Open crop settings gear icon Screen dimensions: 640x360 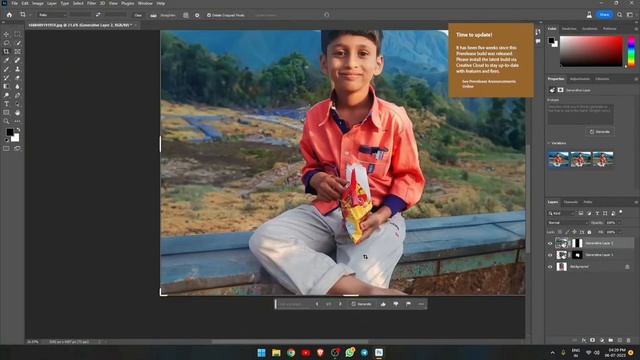197,15
